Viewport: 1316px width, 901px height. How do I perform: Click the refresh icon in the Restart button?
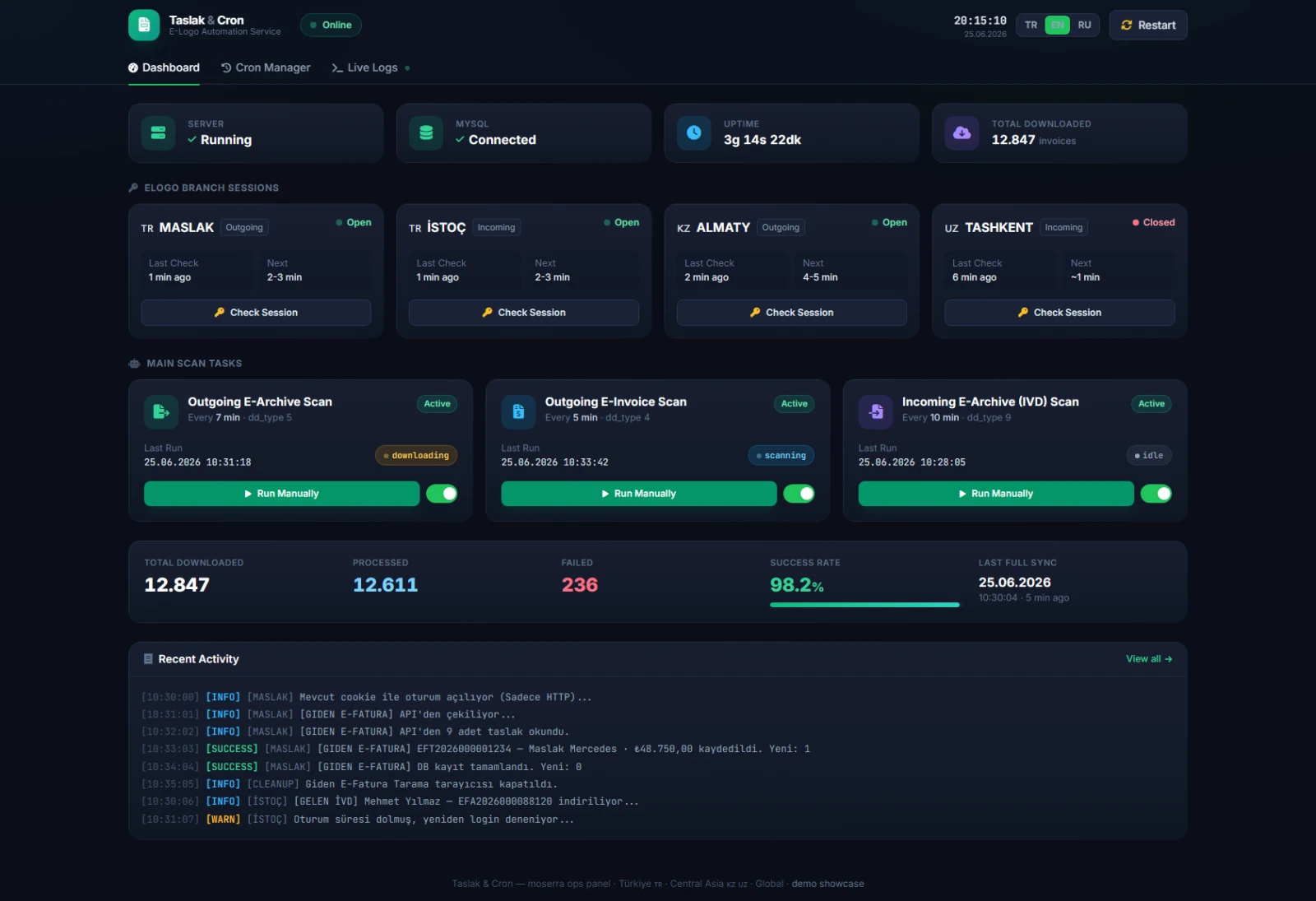click(1127, 26)
